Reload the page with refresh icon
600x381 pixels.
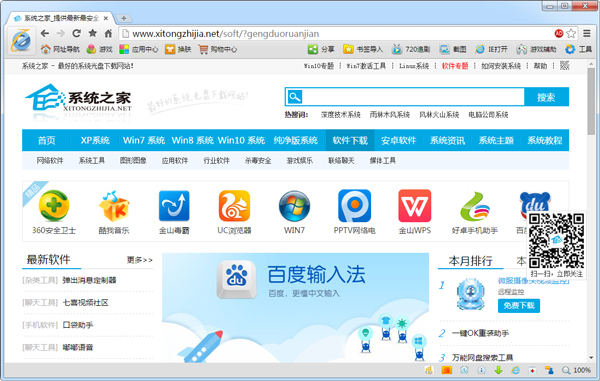77,34
